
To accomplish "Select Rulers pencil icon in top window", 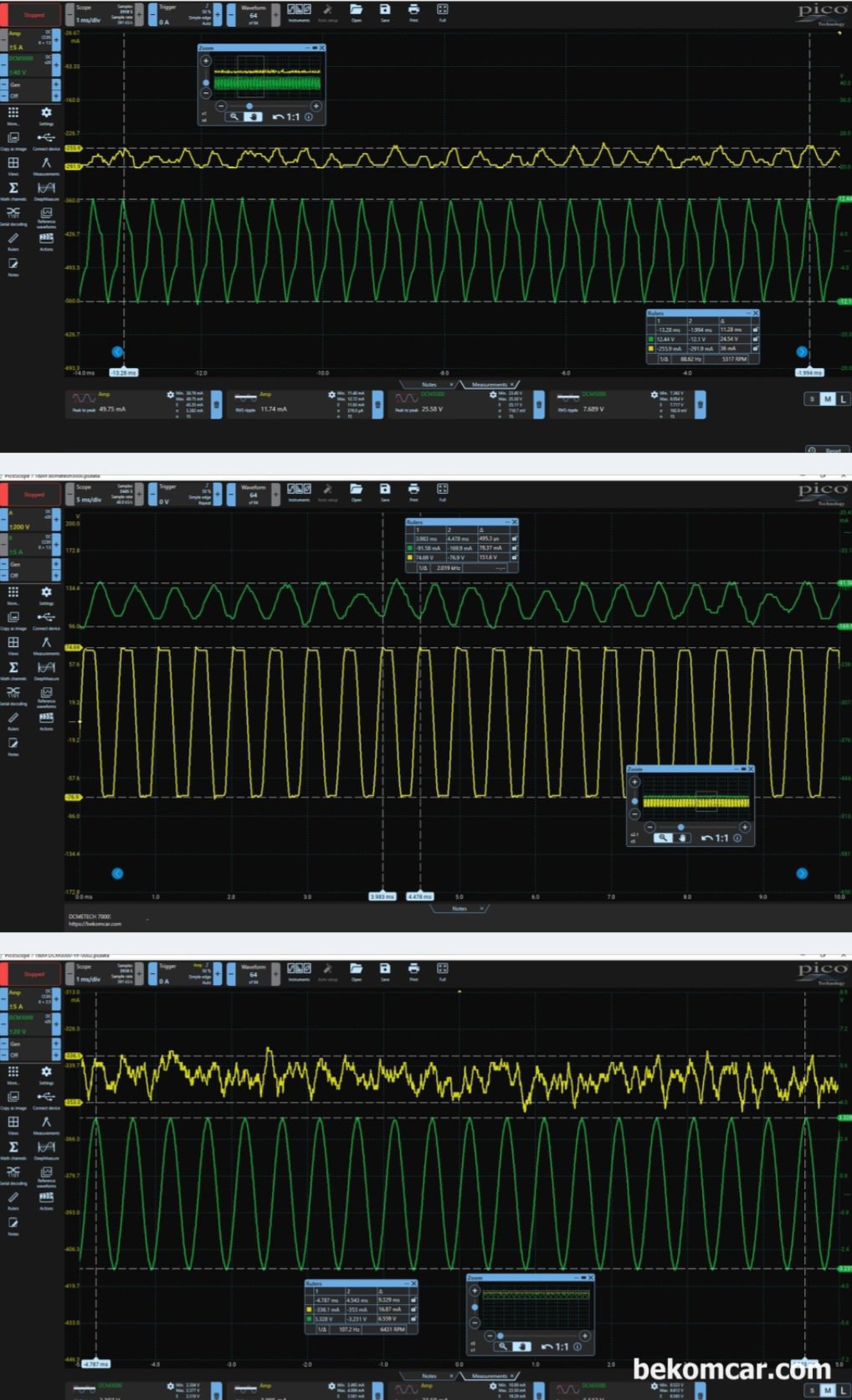I will coord(13,238).
